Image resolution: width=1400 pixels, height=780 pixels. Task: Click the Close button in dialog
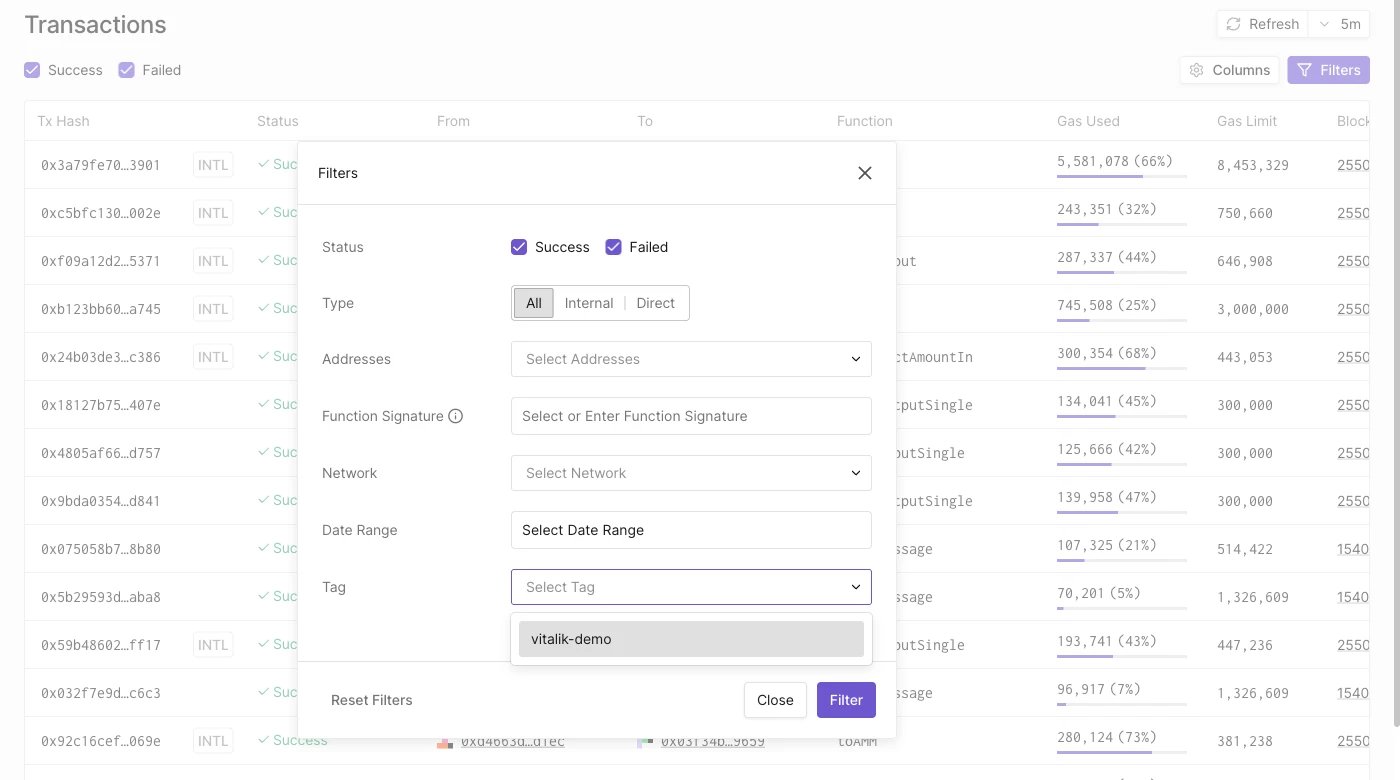click(x=775, y=700)
